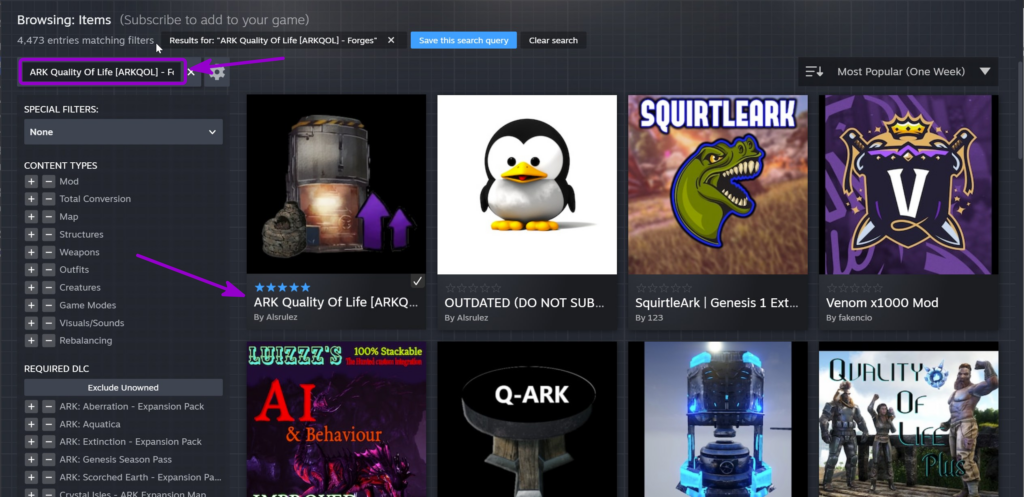Viewport: 1024px width, 497px height.
Task: Exclude the Mod content type filter
Action: tap(48, 182)
